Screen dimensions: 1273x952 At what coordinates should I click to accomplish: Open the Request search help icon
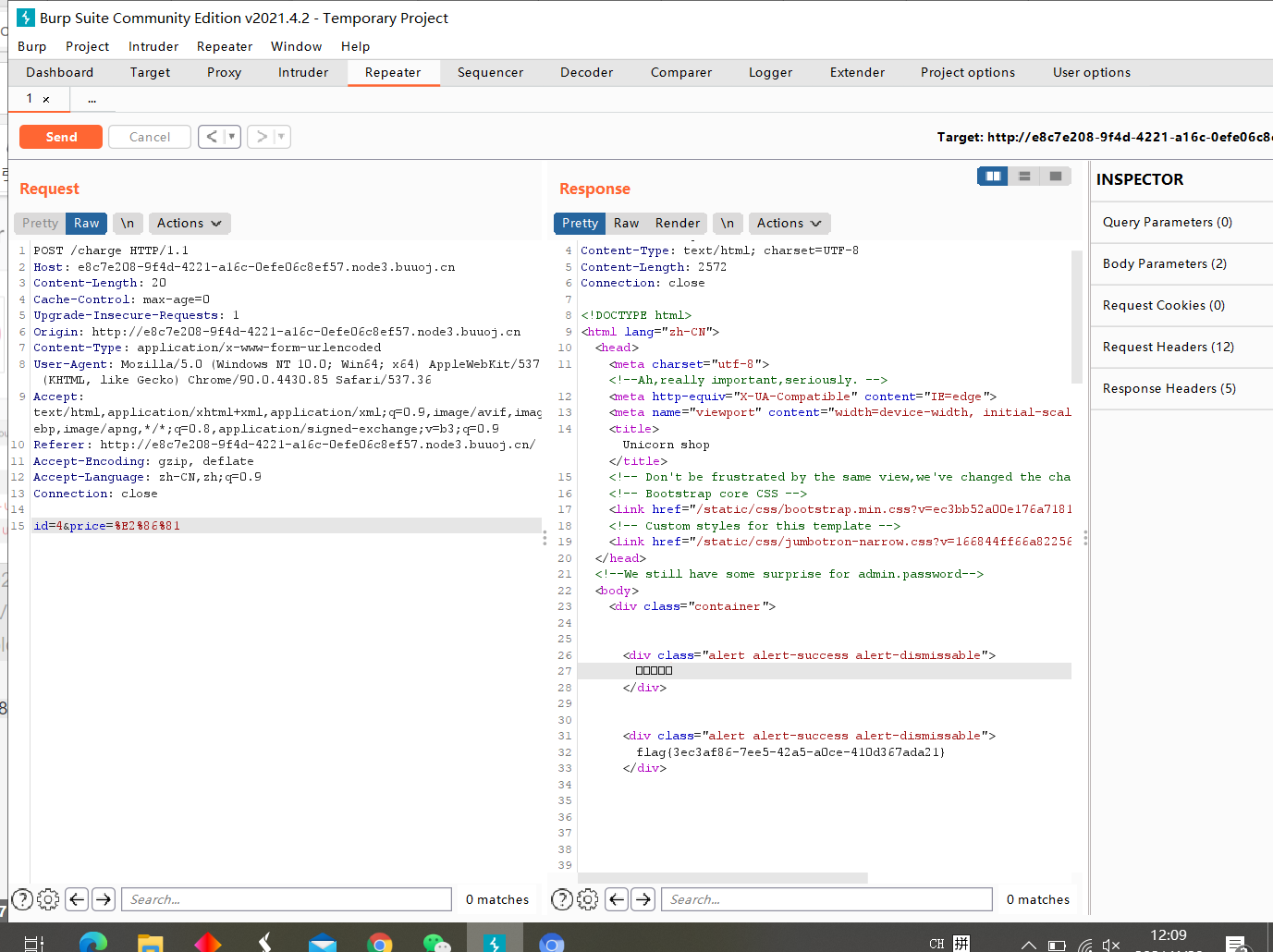pyautogui.click(x=22, y=899)
